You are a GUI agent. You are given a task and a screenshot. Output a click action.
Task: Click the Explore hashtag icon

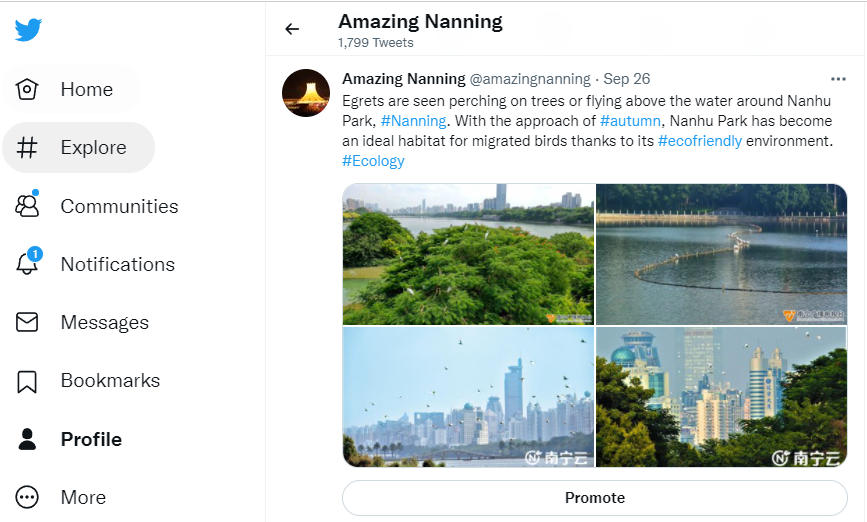pyautogui.click(x=27, y=148)
